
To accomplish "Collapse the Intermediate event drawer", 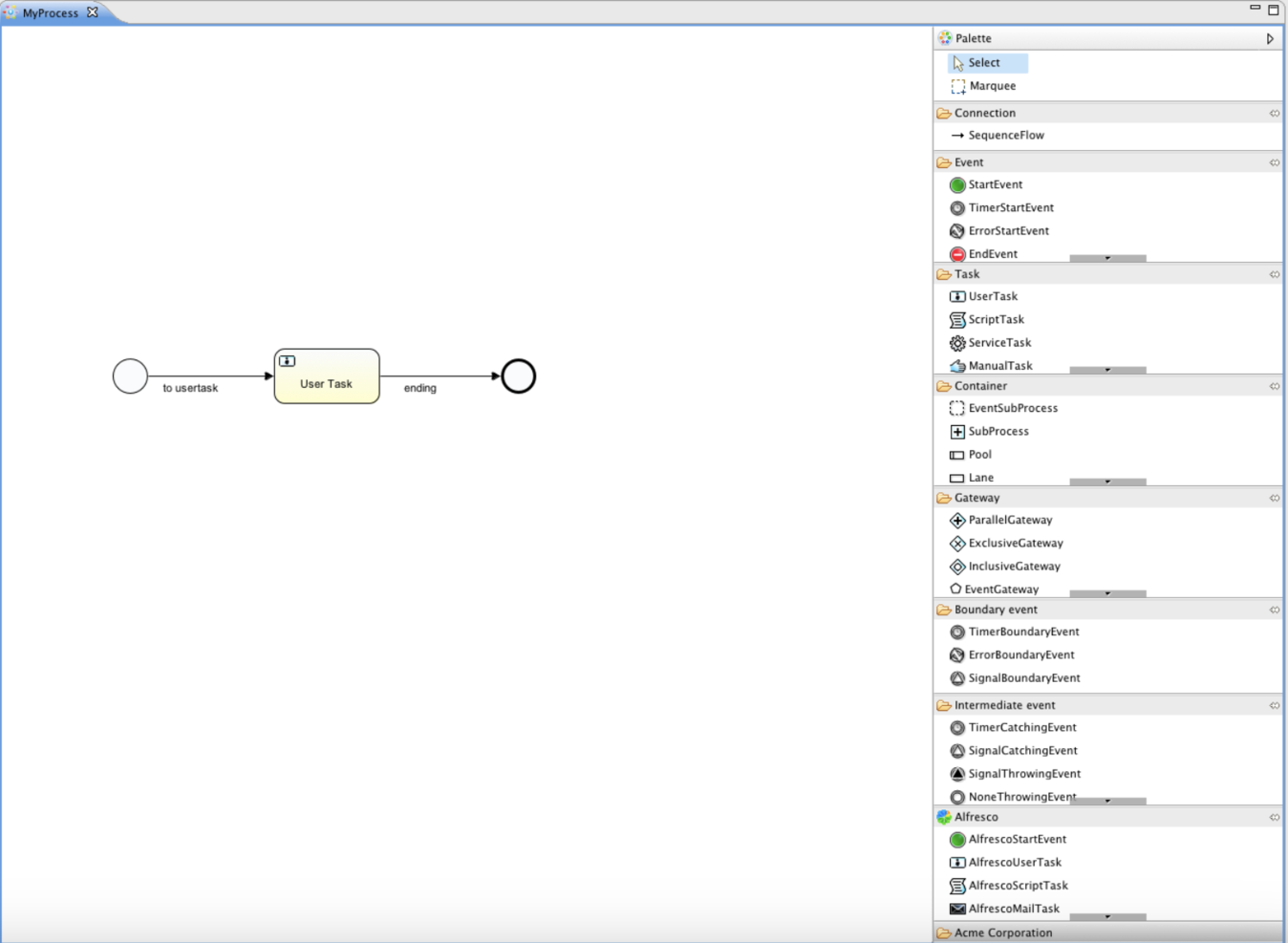I will pos(1004,705).
